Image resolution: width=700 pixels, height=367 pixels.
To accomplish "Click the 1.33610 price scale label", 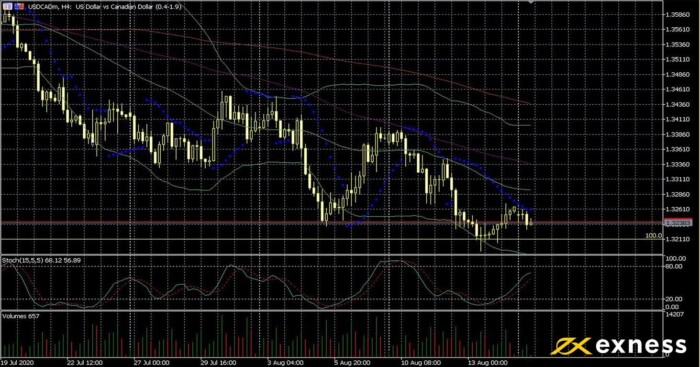I will tap(678, 149).
